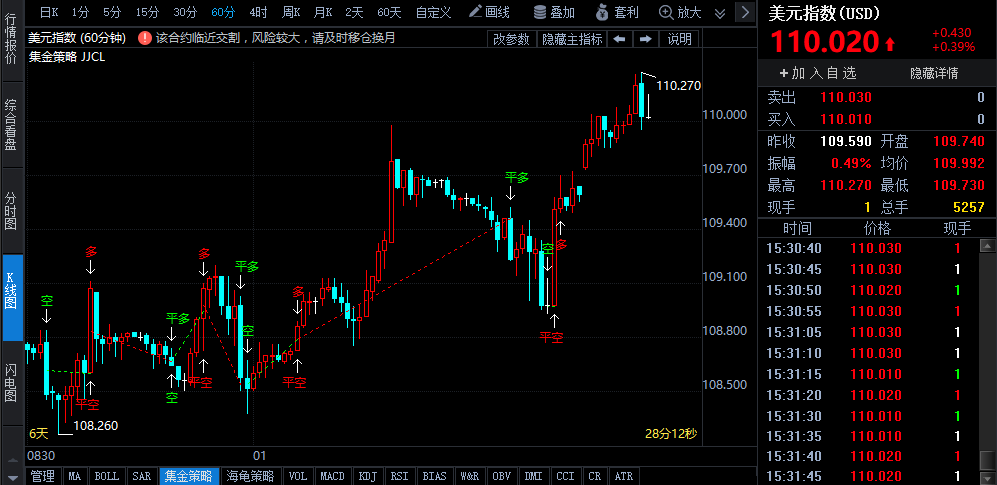Click the 隐藏主指标 button
The width and height of the screenshot is (997, 485).
click(x=572, y=39)
